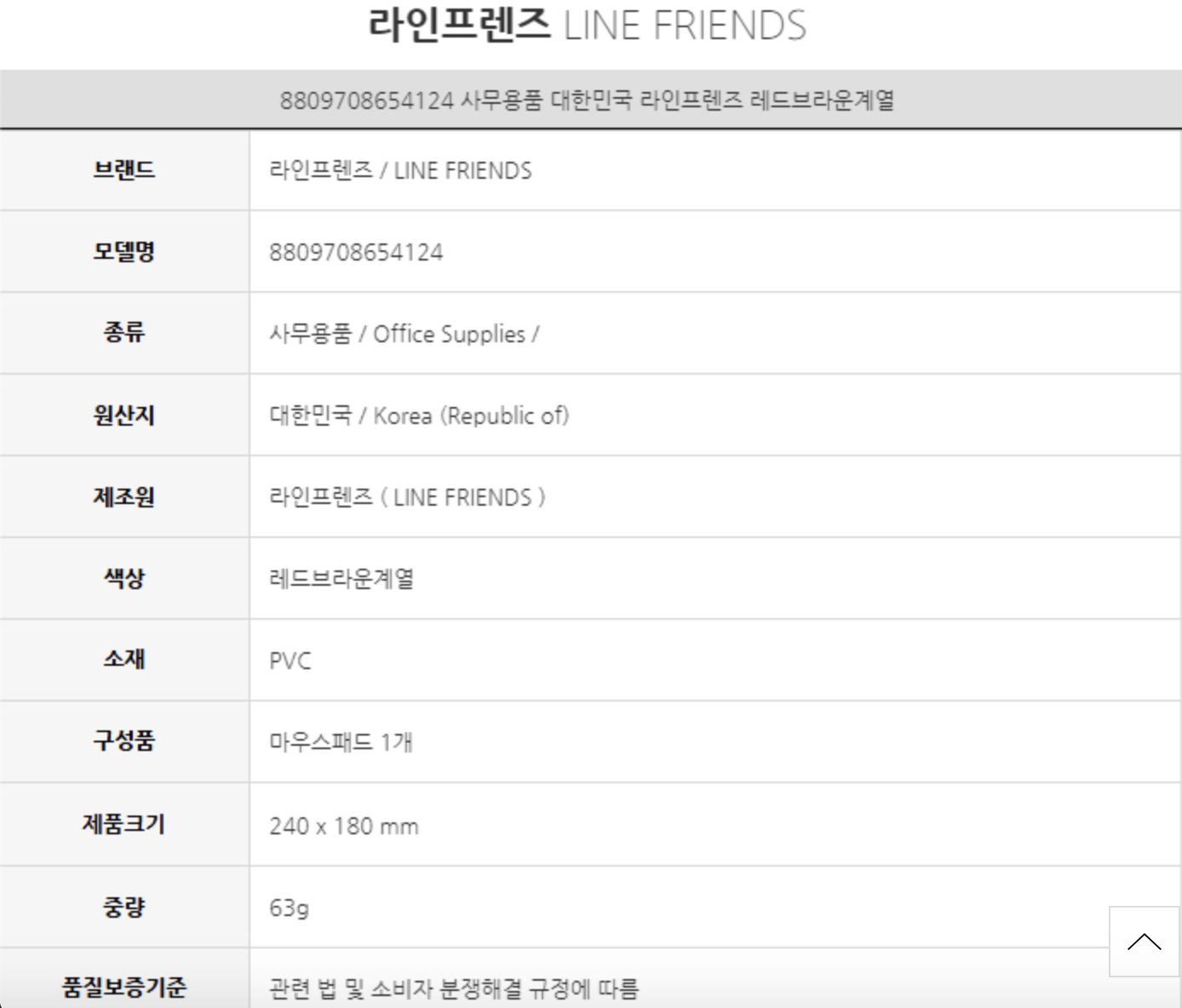Click model number 8809708654124 in table
The height and width of the screenshot is (1008, 1182).
pyautogui.click(x=356, y=253)
